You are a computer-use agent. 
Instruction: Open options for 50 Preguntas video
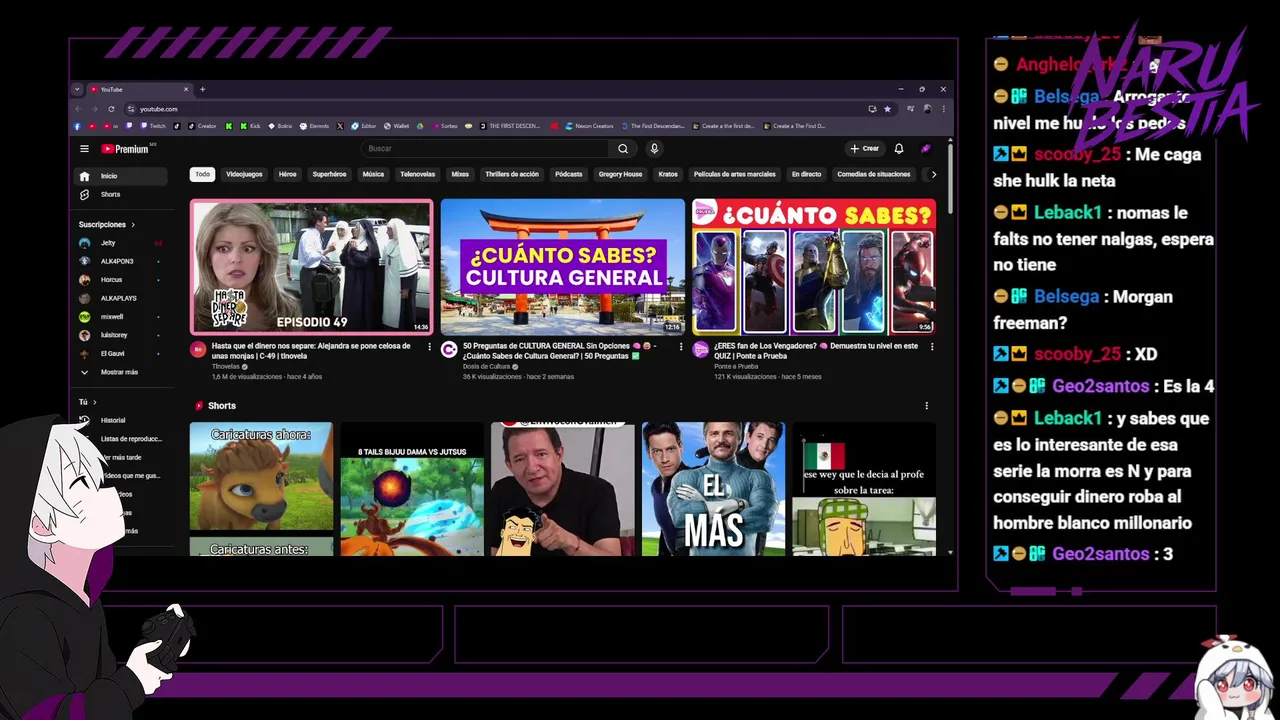click(681, 347)
